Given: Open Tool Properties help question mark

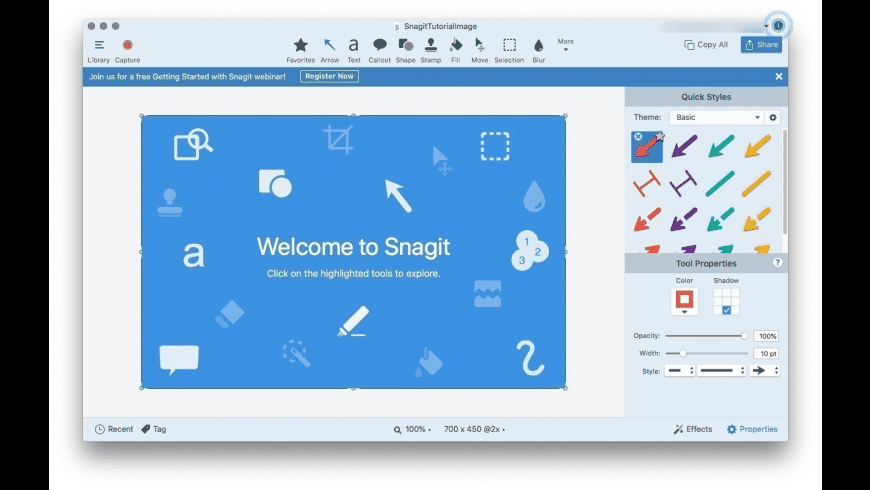Looking at the screenshot, I should [777, 263].
